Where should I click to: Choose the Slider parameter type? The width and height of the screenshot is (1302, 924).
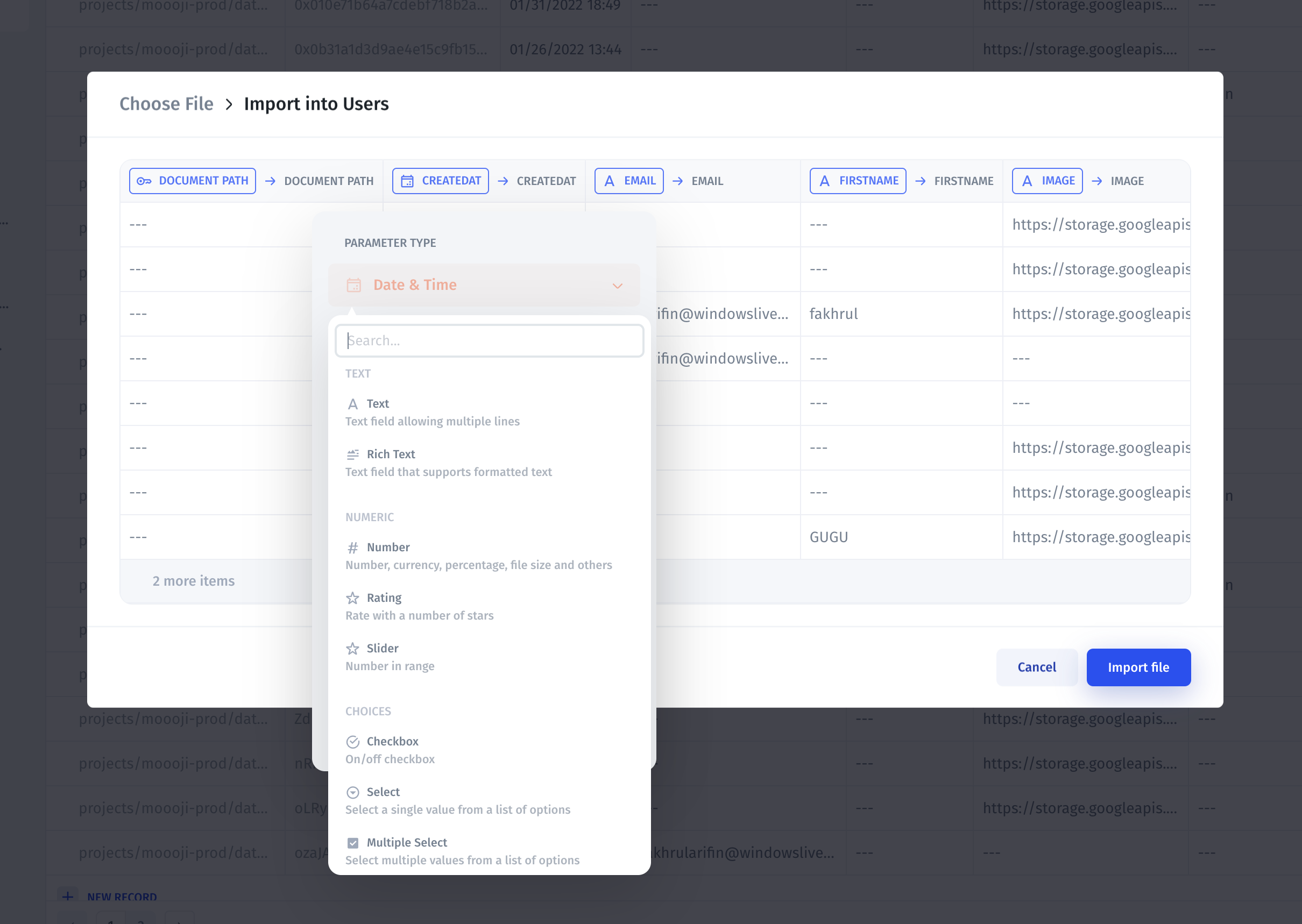click(x=490, y=657)
